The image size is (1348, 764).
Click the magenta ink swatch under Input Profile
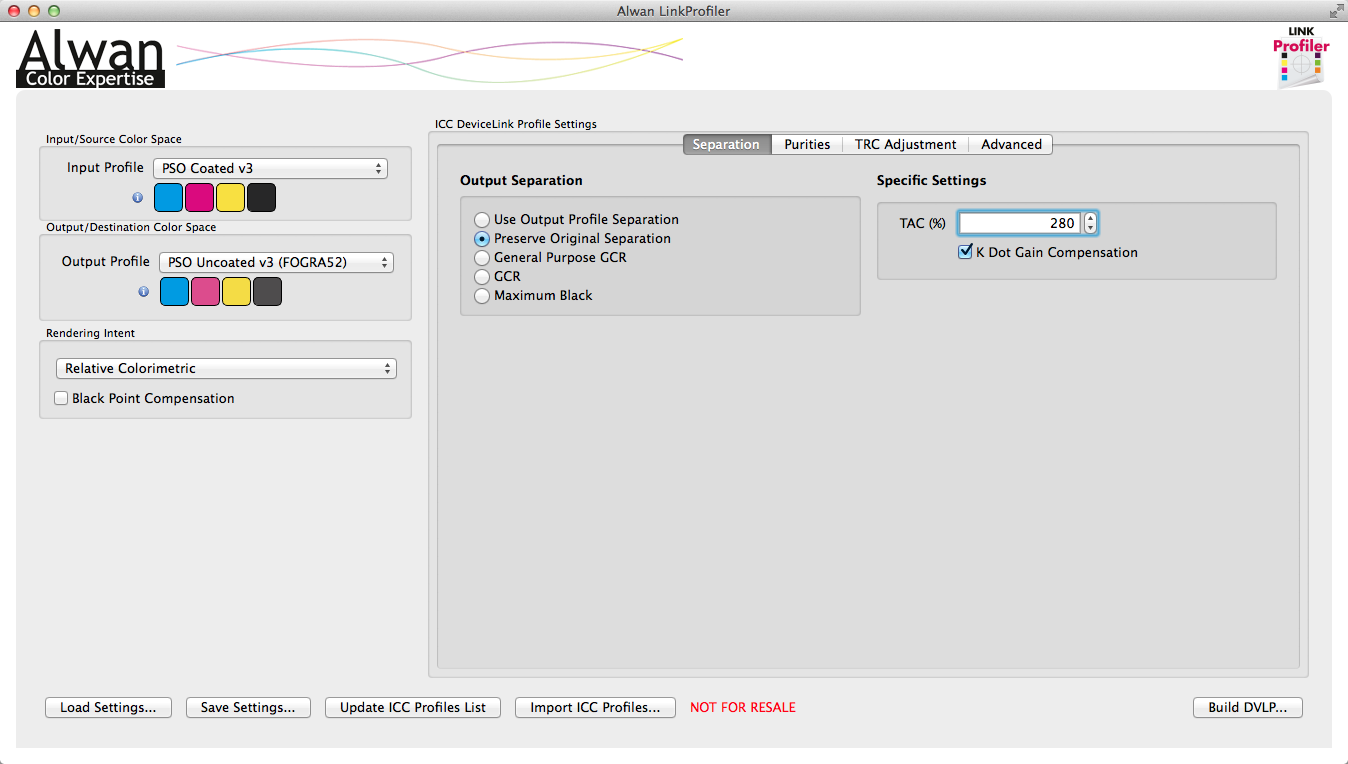tap(199, 197)
